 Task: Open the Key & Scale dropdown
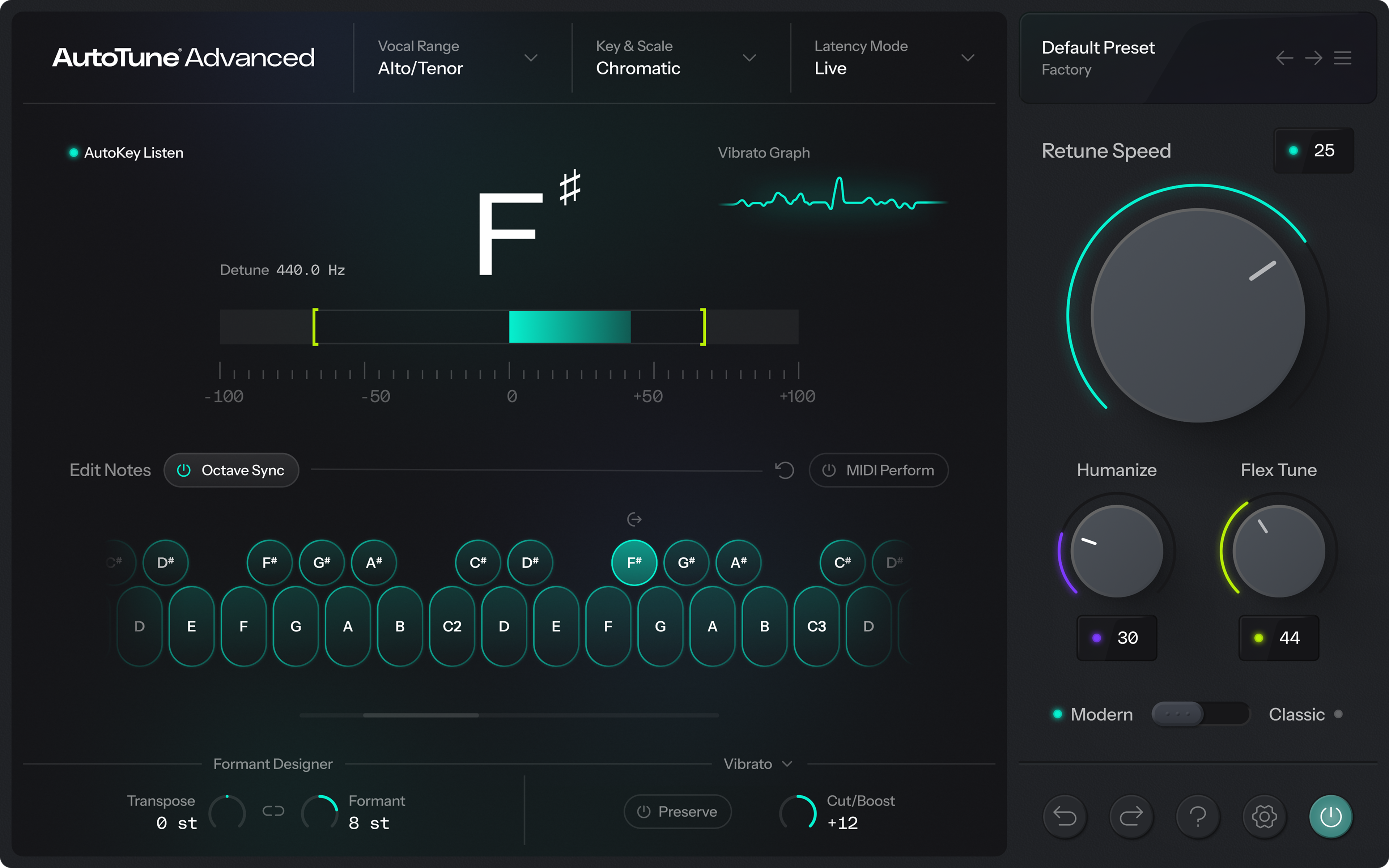676,58
